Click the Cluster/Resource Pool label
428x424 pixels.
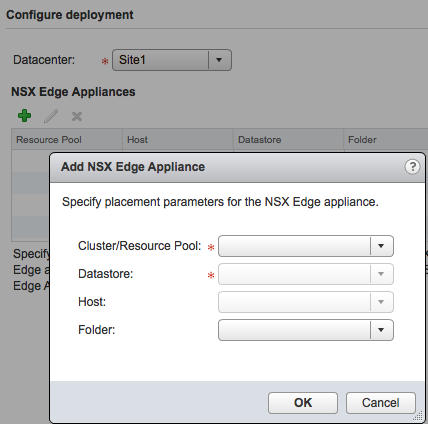pyautogui.click(x=140, y=246)
